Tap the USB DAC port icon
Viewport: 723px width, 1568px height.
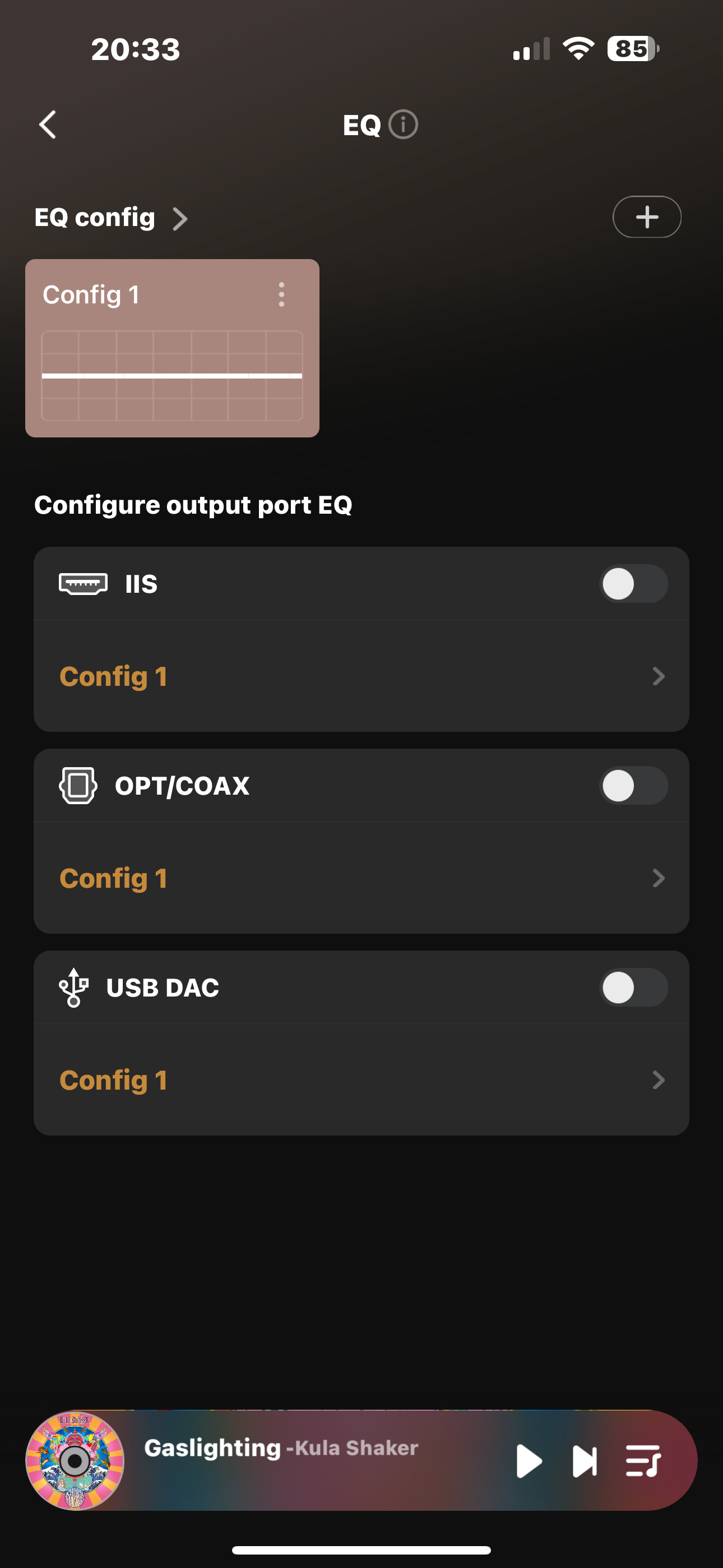[73, 988]
